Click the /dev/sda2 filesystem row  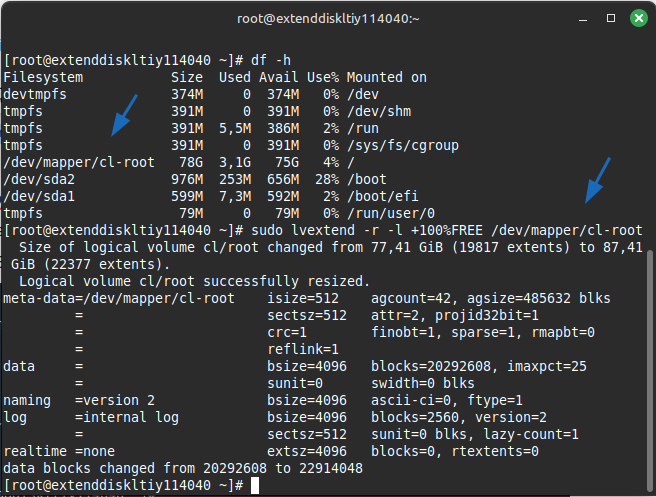tap(41, 179)
